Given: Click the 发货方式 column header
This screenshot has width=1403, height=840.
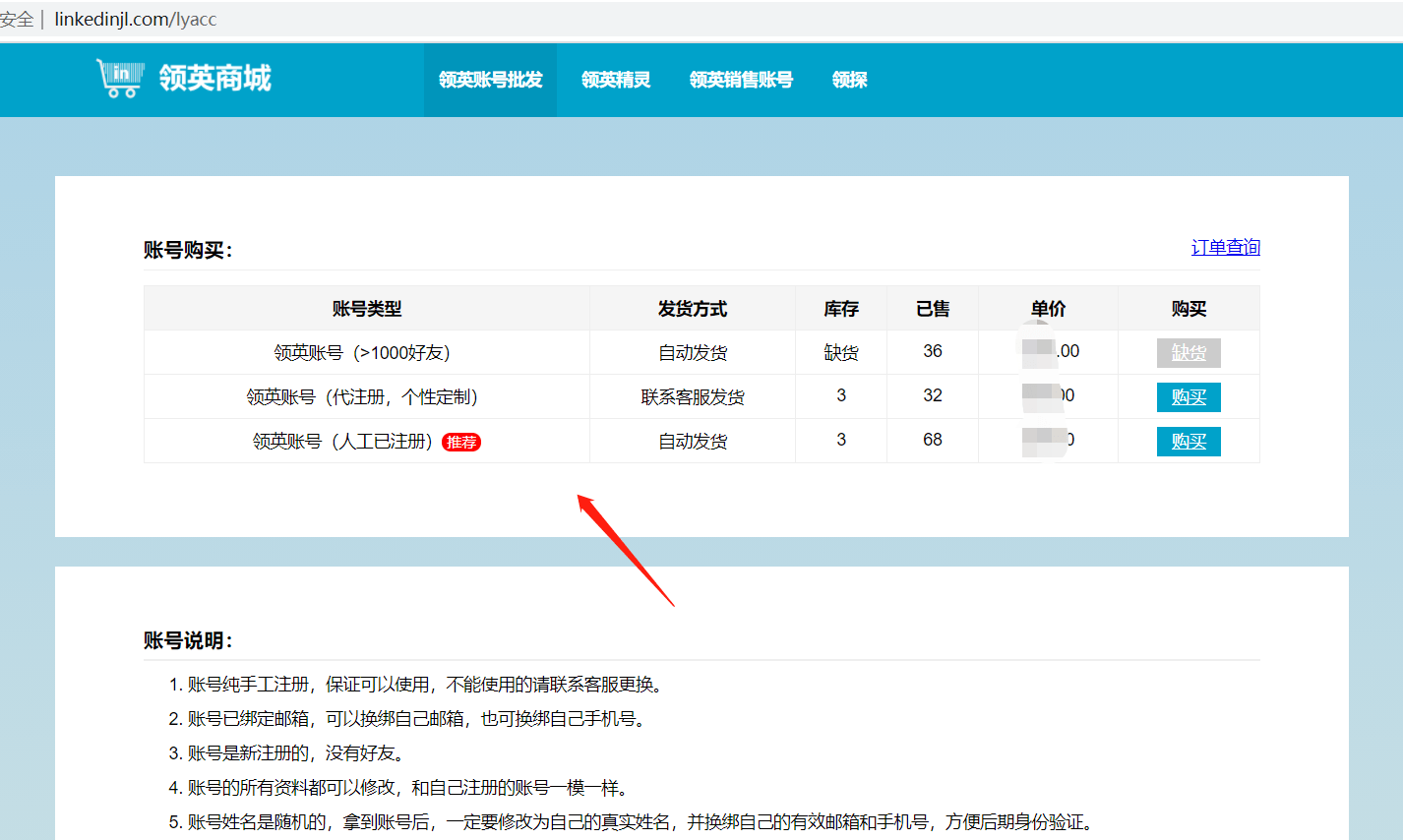Looking at the screenshot, I should pyautogui.click(x=692, y=308).
